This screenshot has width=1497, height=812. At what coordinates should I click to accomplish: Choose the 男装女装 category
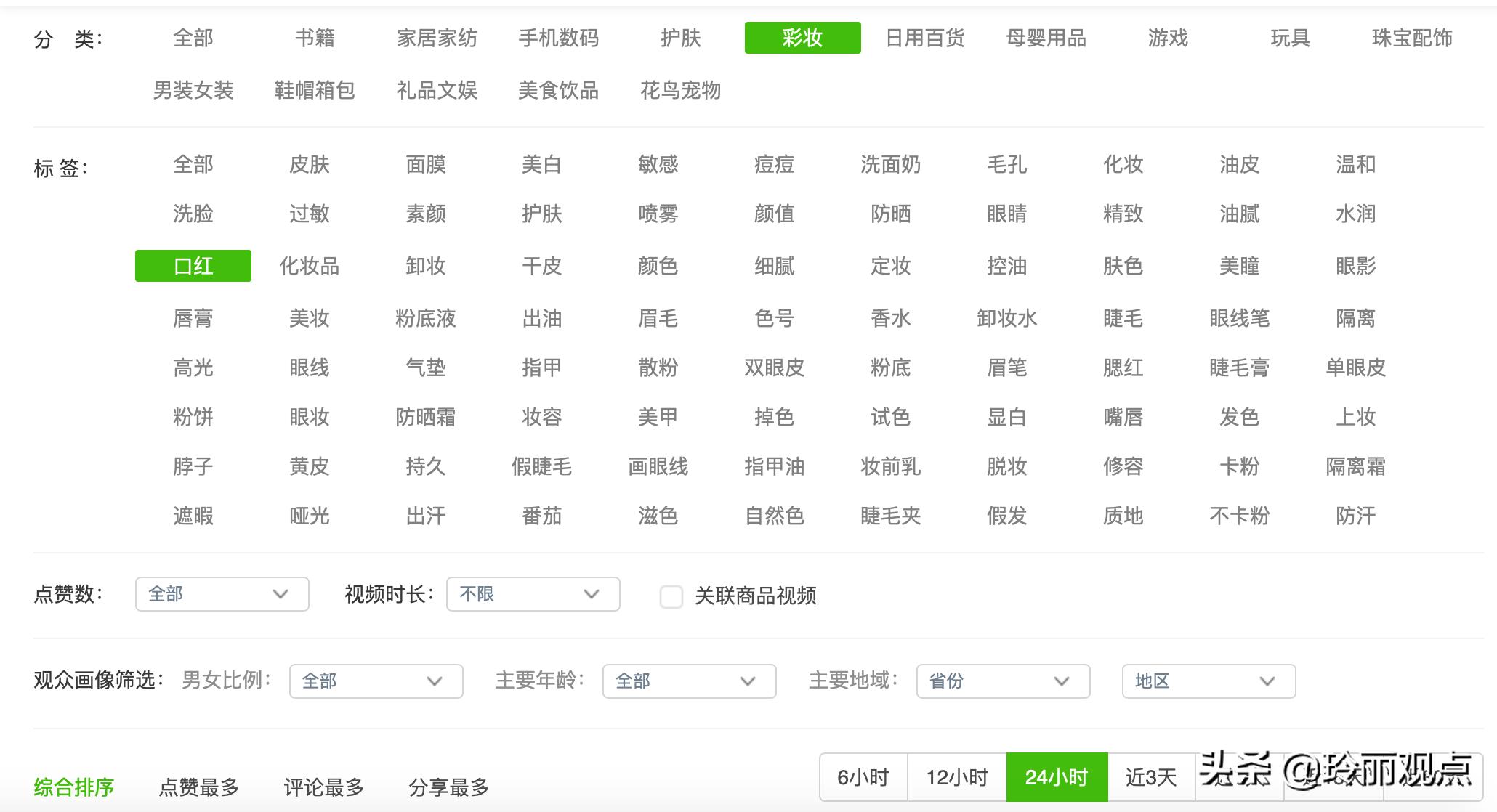[x=193, y=90]
